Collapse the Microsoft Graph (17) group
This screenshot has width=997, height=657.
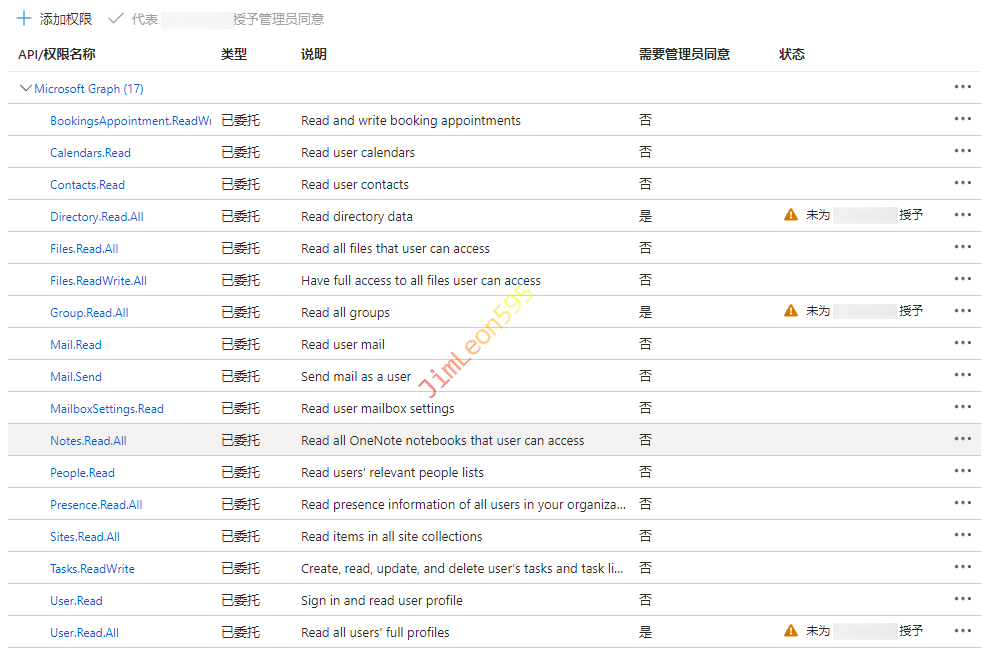point(26,89)
